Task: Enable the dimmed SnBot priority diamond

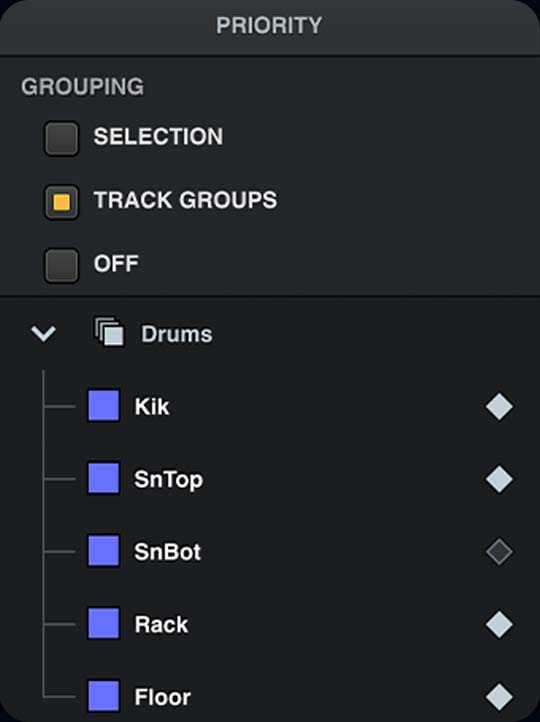Action: coord(499,552)
